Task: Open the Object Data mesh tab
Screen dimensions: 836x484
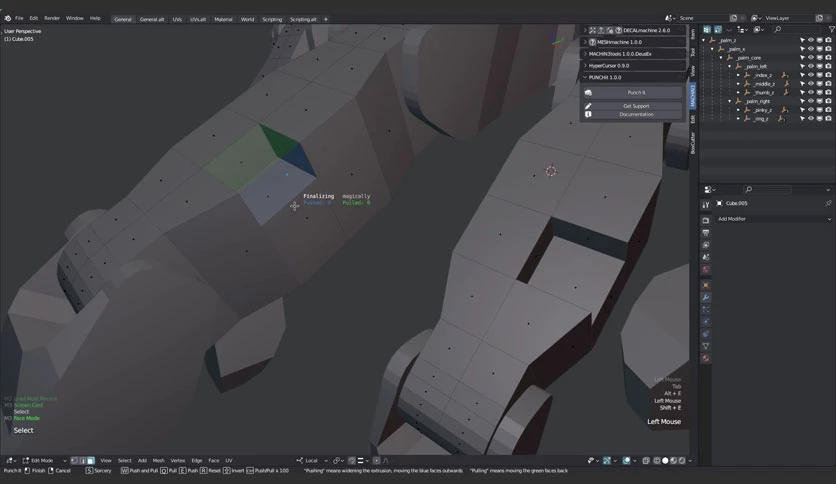Action: tap(705, 346)
